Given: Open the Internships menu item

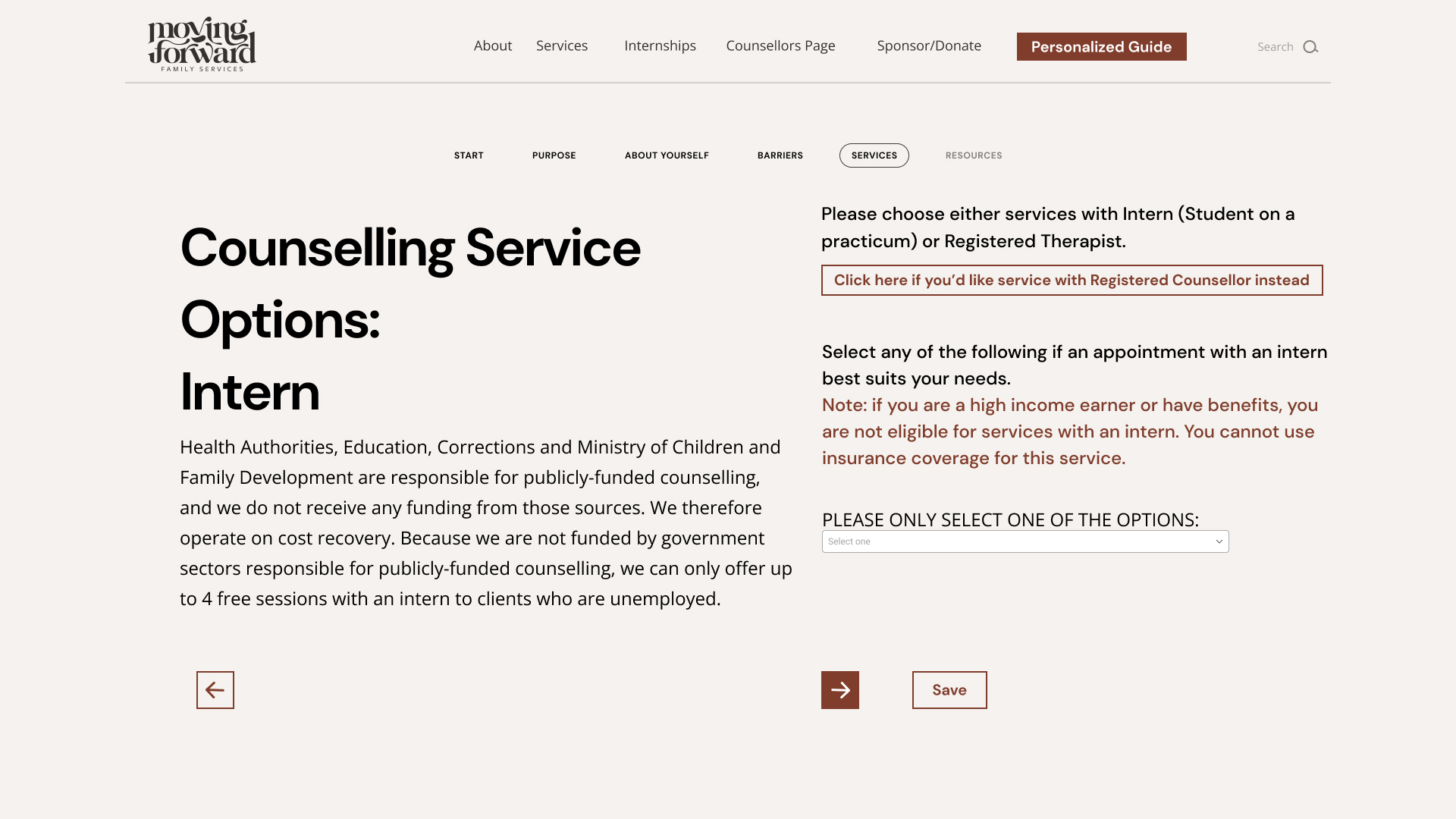Looking at the screenshot, I should pyautogui.click(x=660, y=45).
